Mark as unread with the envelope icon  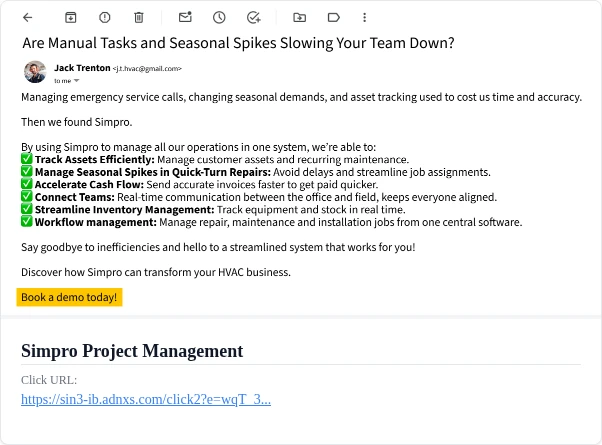tap(185, 17)
